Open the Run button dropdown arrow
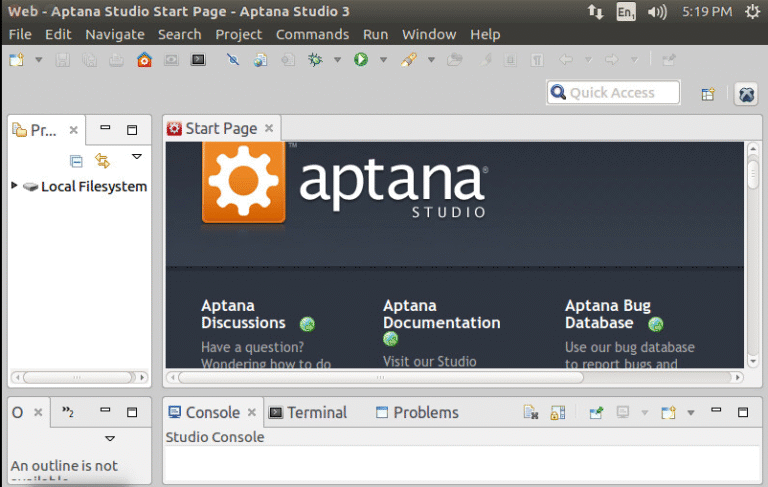Viewport: 768px width, 487px height. click(x=382, y=60)
